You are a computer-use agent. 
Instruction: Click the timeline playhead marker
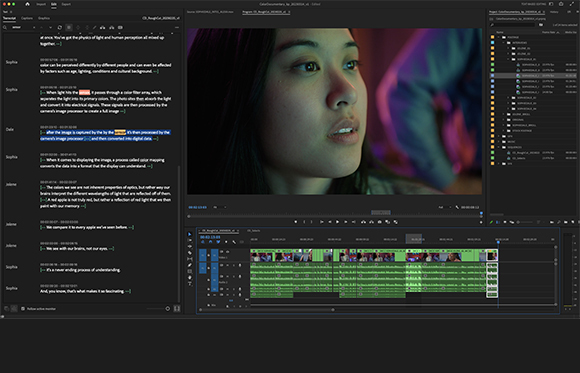498,242
